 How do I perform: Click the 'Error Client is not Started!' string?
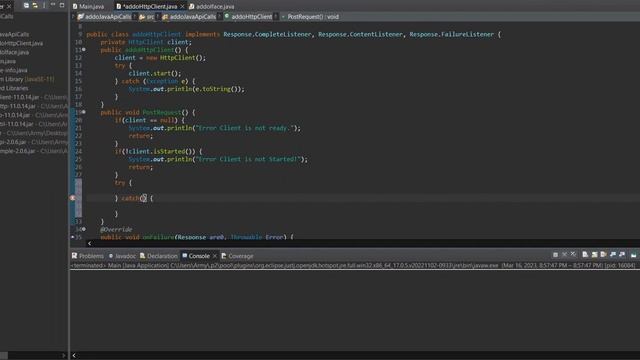pos(248,159)
